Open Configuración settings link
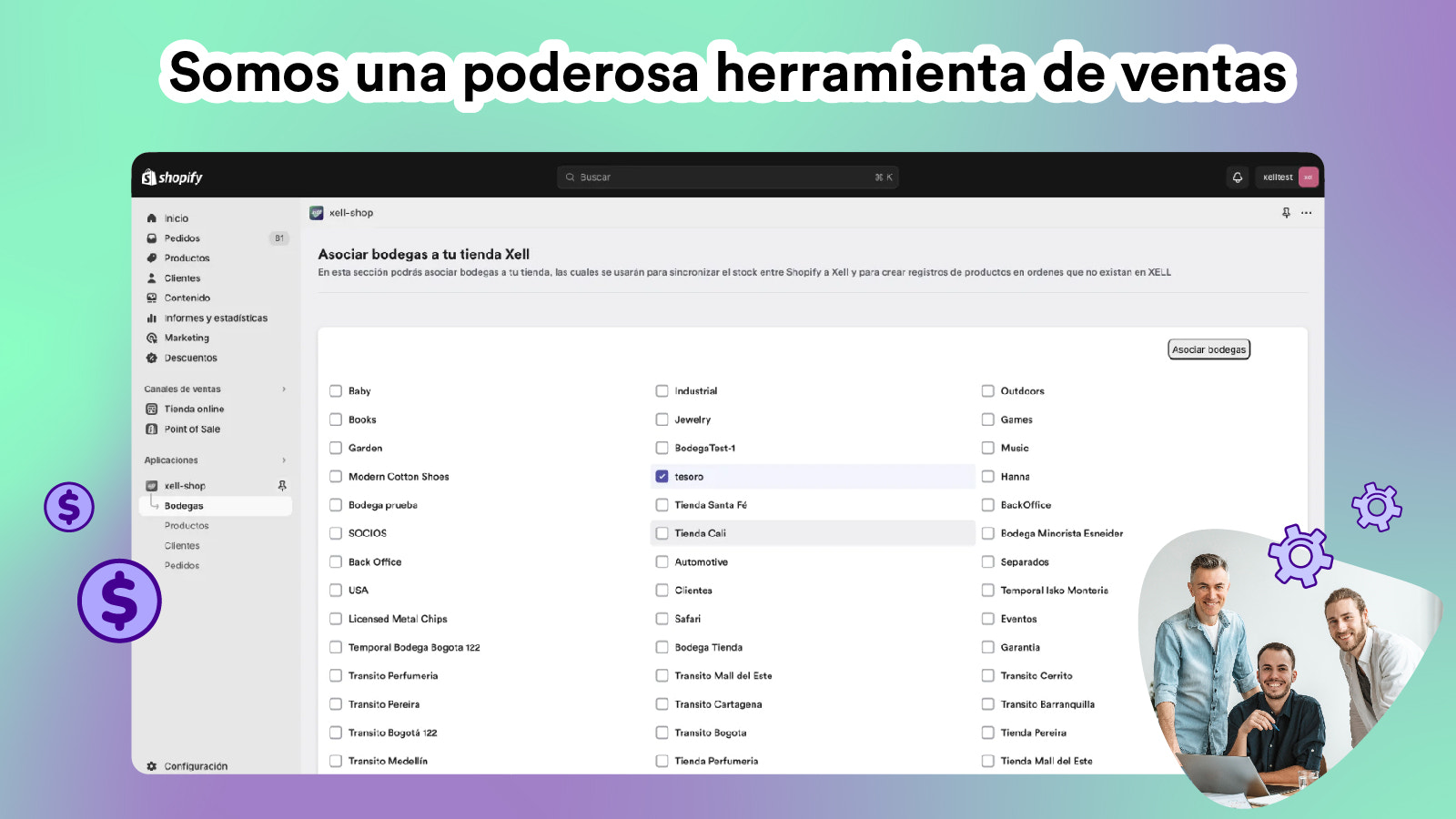 (196, 766)
